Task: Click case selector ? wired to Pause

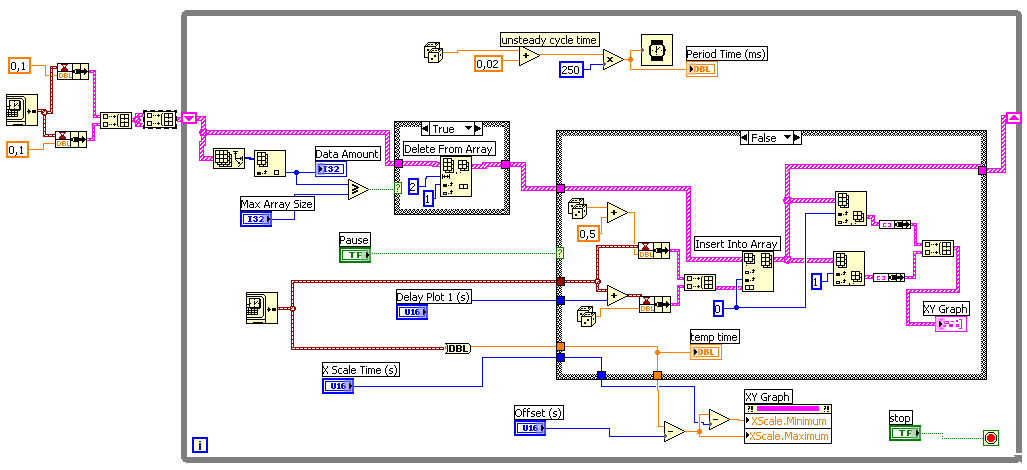Action: tap(559, 253)
